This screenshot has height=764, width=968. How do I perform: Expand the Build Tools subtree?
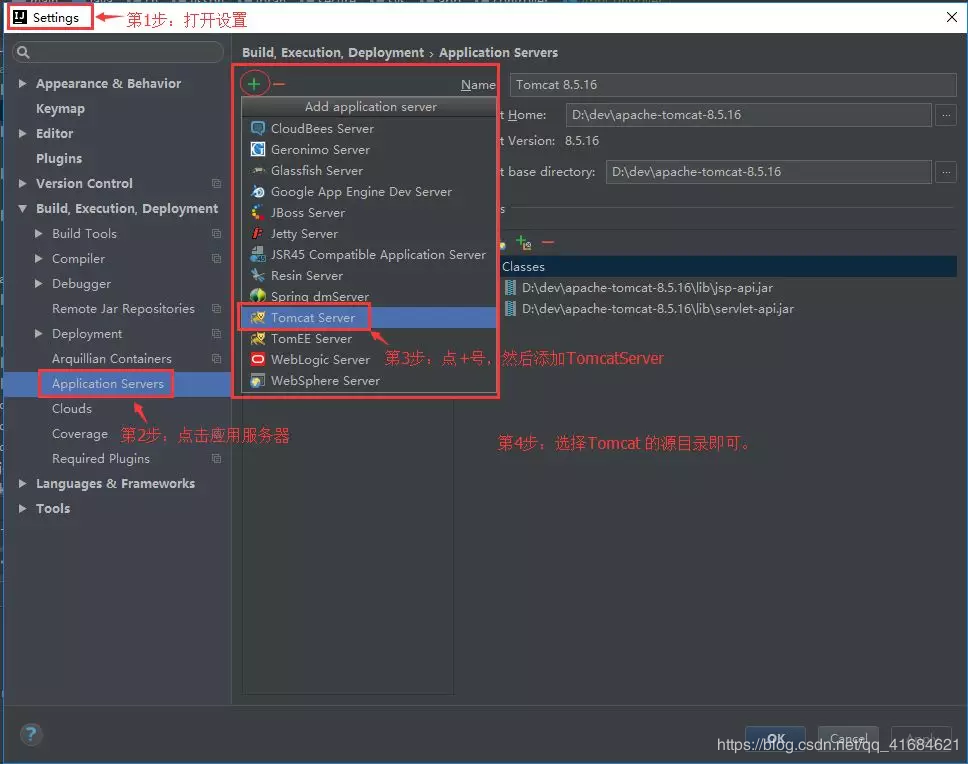click(x=38, y=233)
